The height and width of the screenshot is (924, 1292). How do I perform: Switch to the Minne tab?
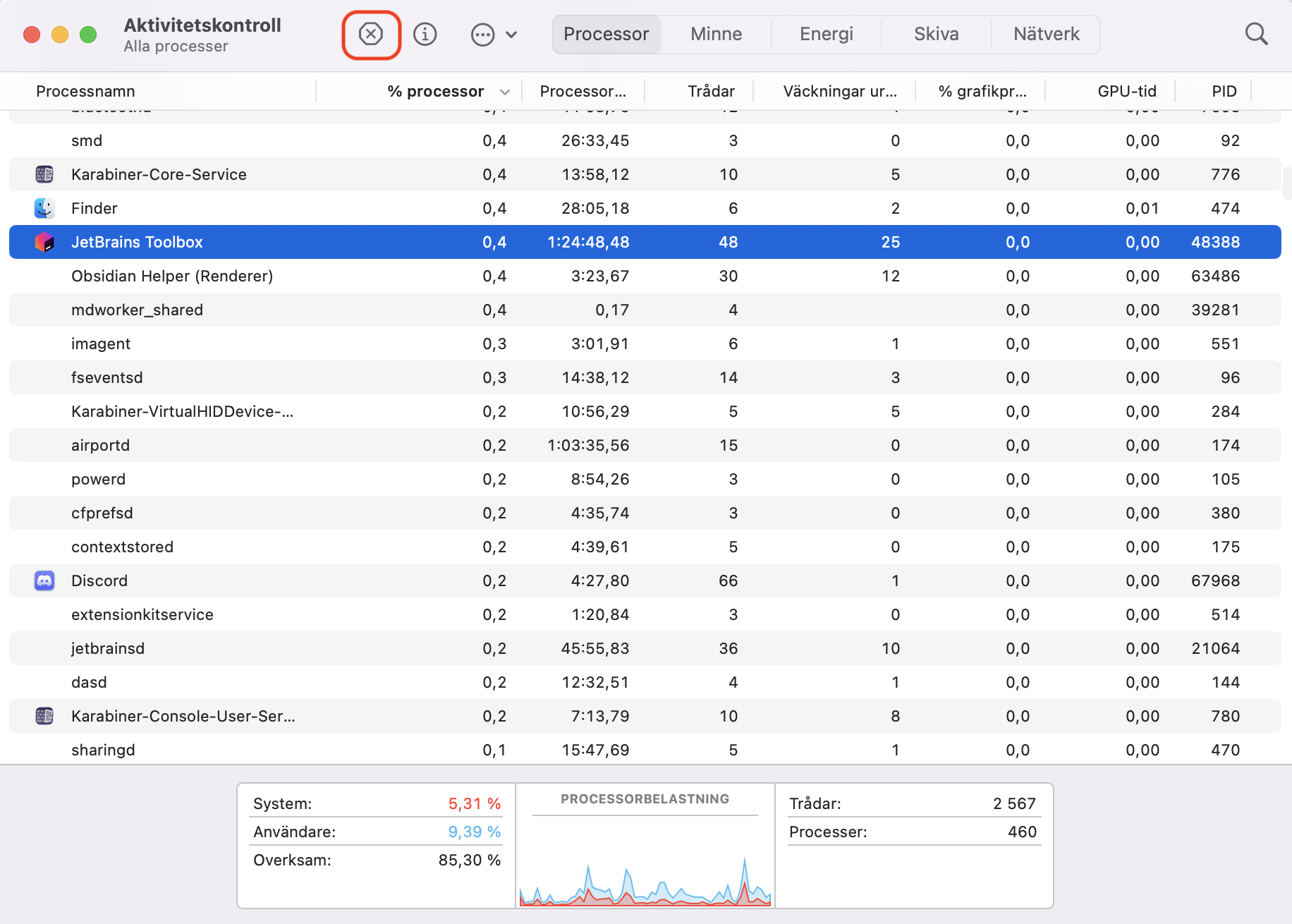coord(717,34)
